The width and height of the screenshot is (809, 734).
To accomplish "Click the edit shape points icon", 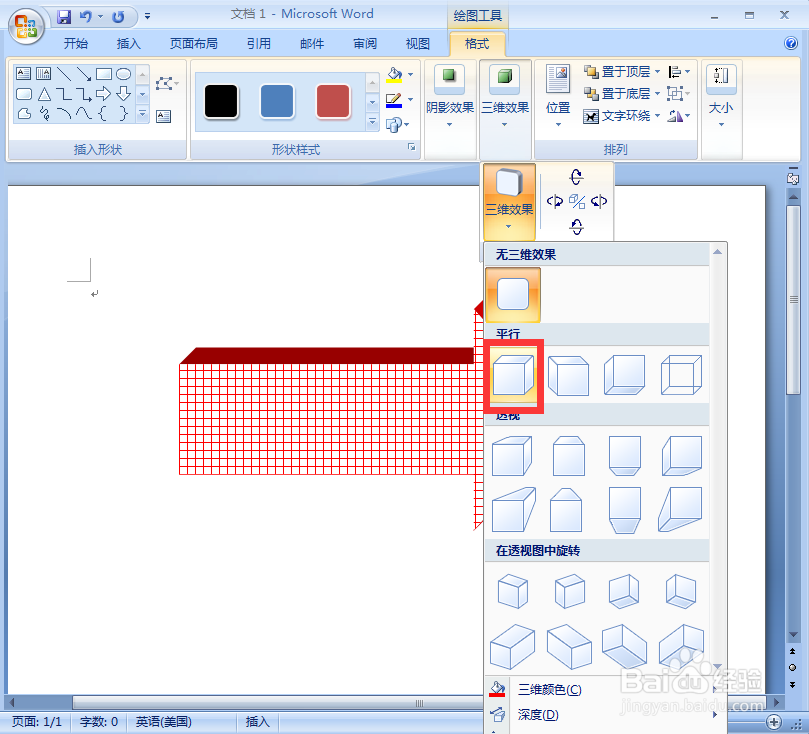I will click(x=165, y=84).
